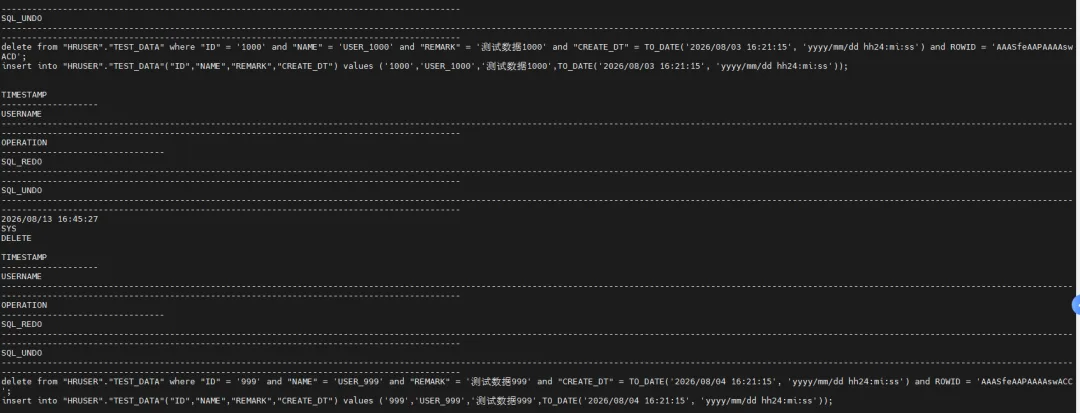This screenshot has width=1080, height=413.
Task: Click the SQL_UNDO header just above the 2026/08/13 timestamp
Action: pos(21,190)
